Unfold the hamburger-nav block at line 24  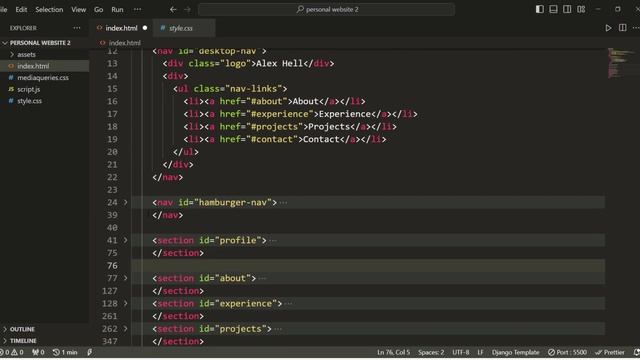coord(126,202)
